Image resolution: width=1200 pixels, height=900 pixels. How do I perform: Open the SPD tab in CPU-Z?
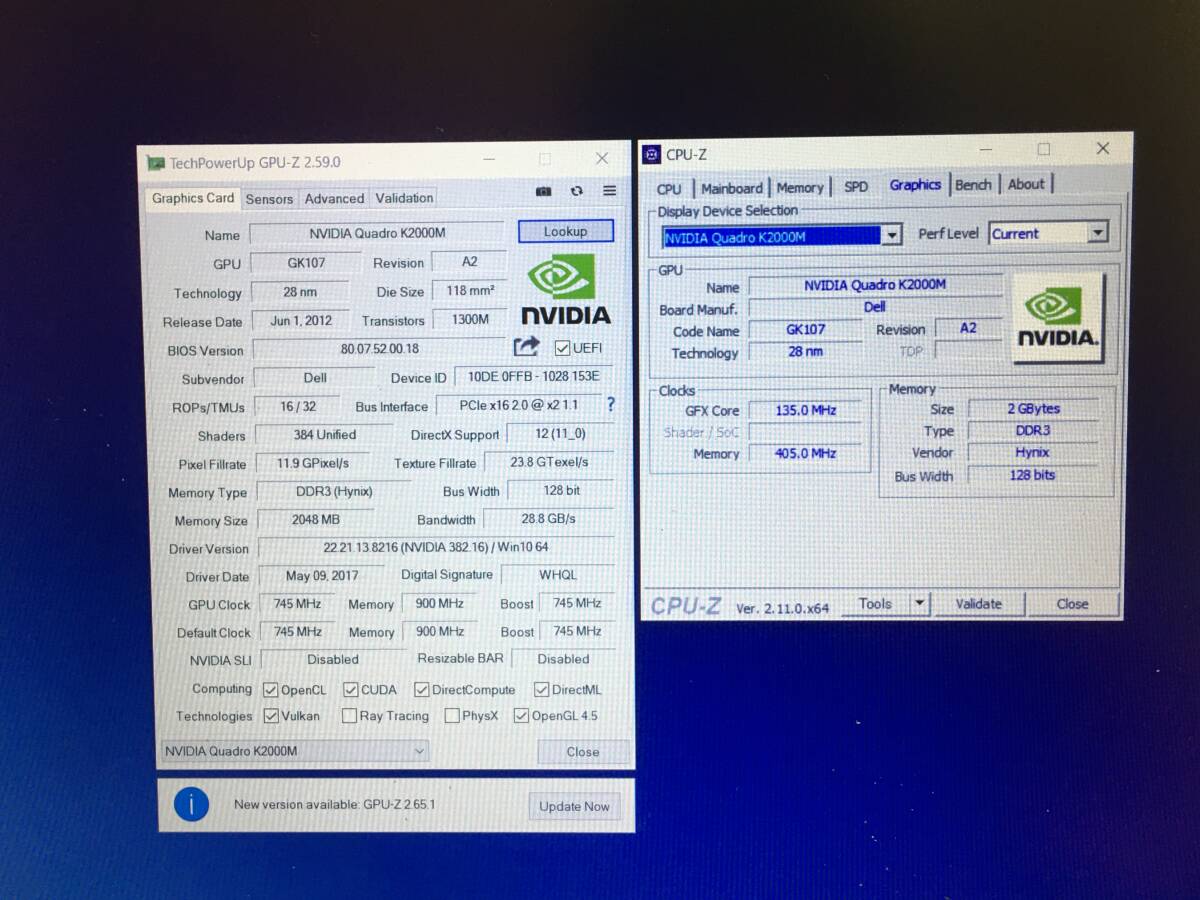click(856, 186)
